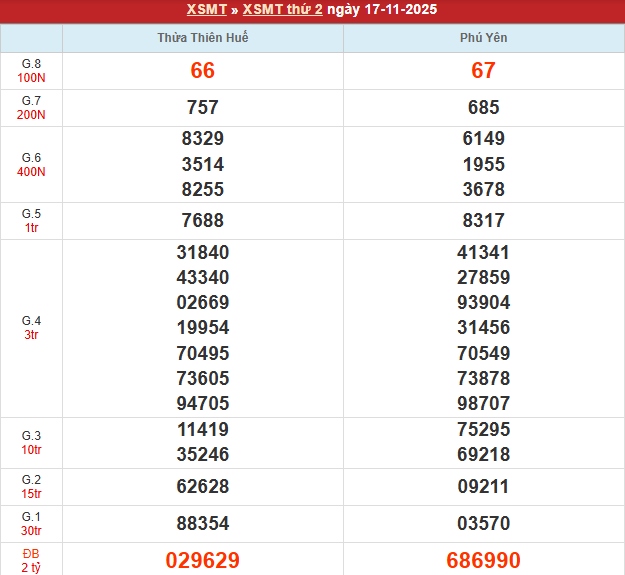Click the ĐB 2 tỷ prize label

pyautogui.click(x=31, y=560)
